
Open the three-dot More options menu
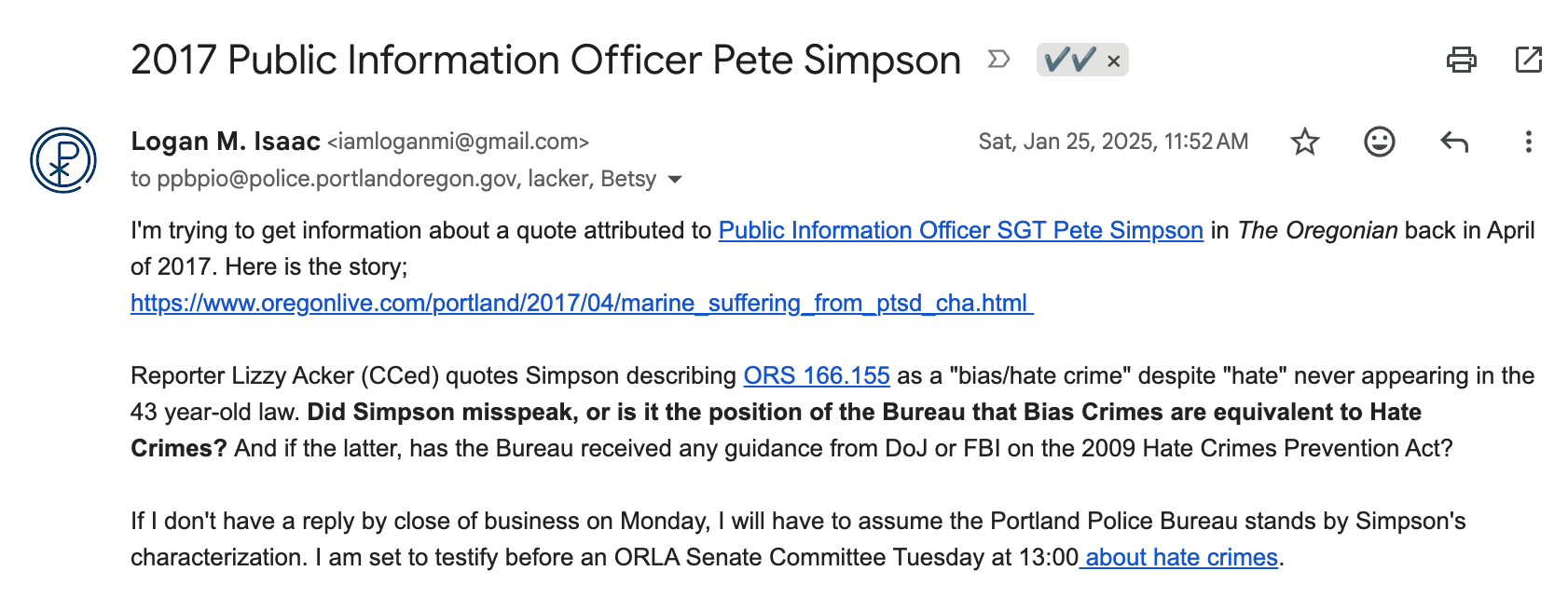tap(1528, 142)
